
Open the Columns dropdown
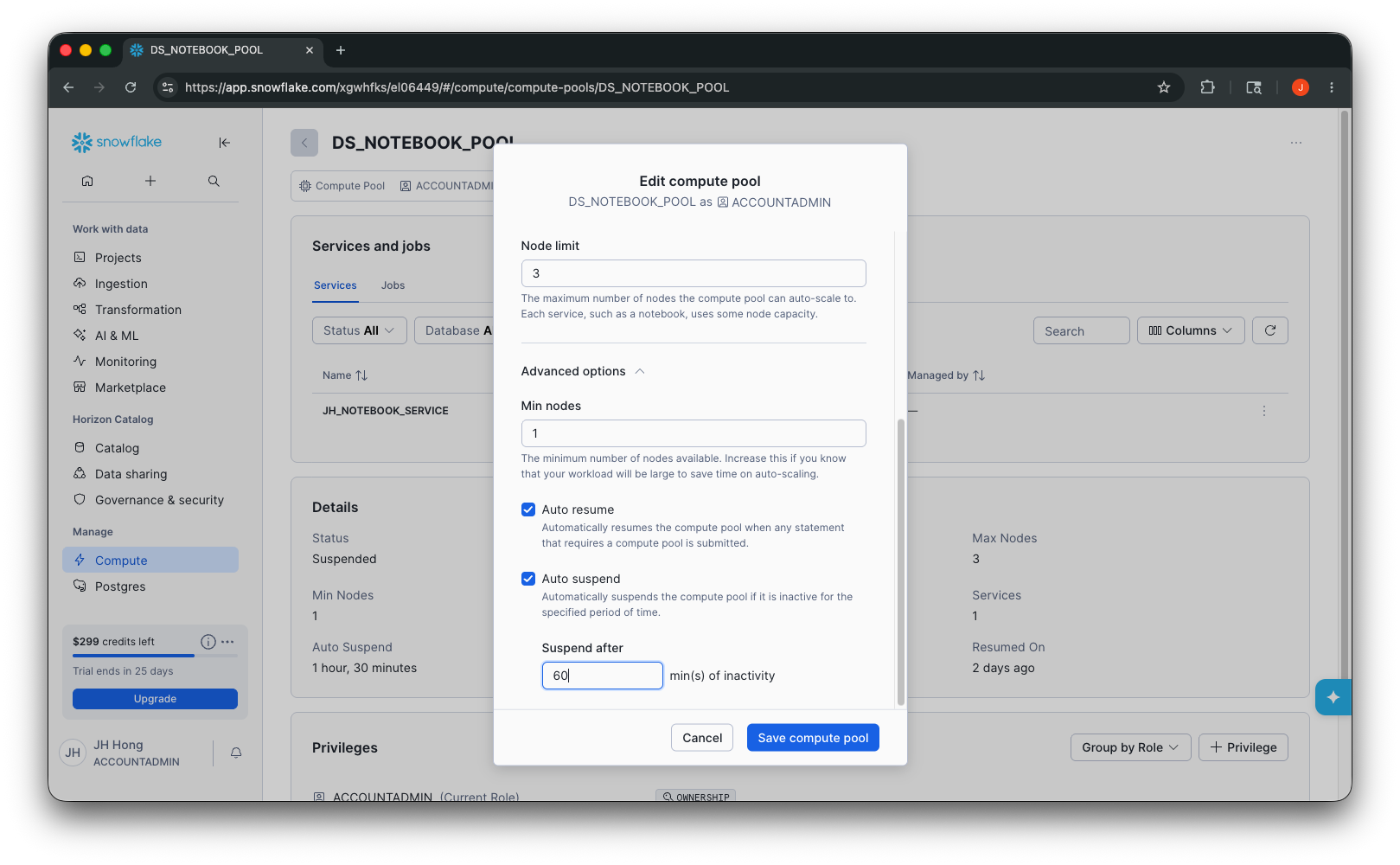1191,330
